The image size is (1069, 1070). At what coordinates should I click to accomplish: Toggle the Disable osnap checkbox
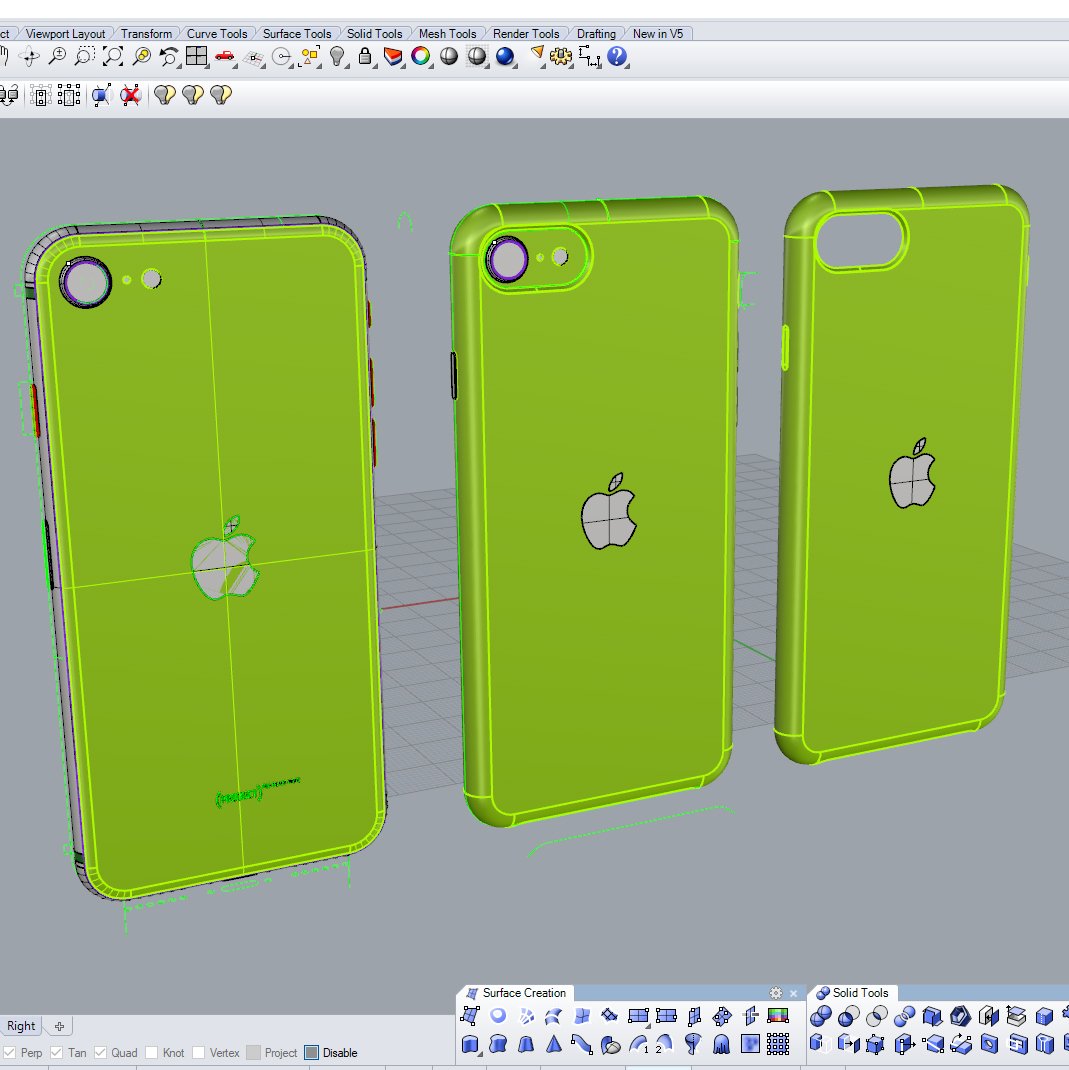[311, 1053]
